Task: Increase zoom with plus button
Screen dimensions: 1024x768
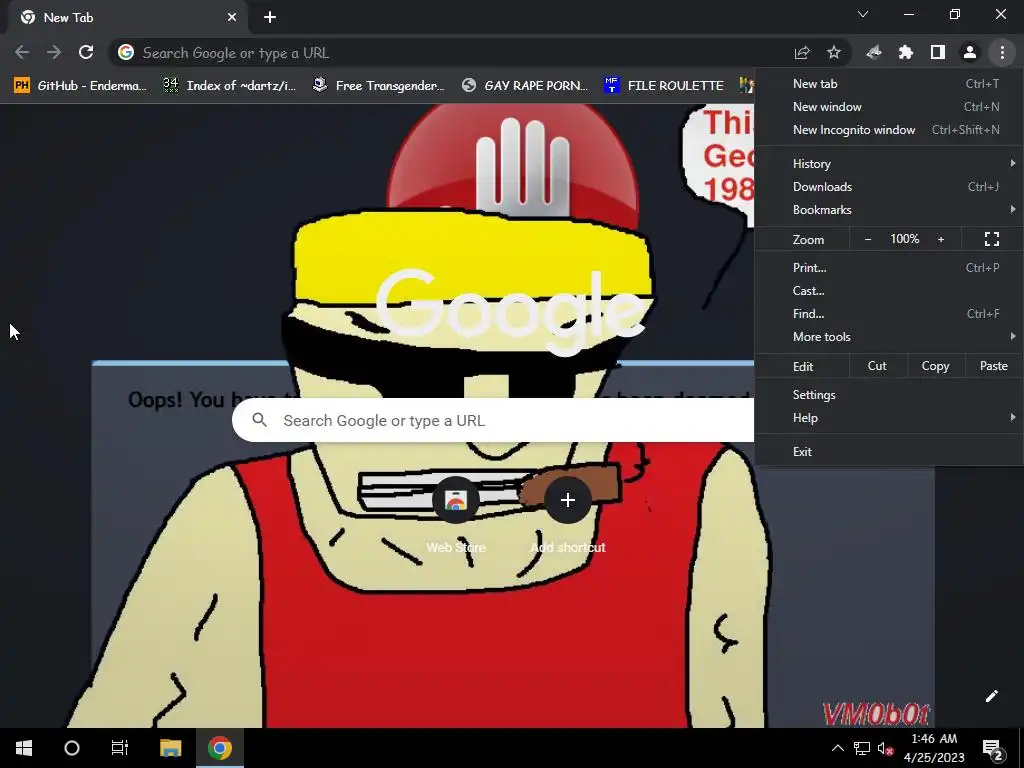Action: click(x=941, y=239)
